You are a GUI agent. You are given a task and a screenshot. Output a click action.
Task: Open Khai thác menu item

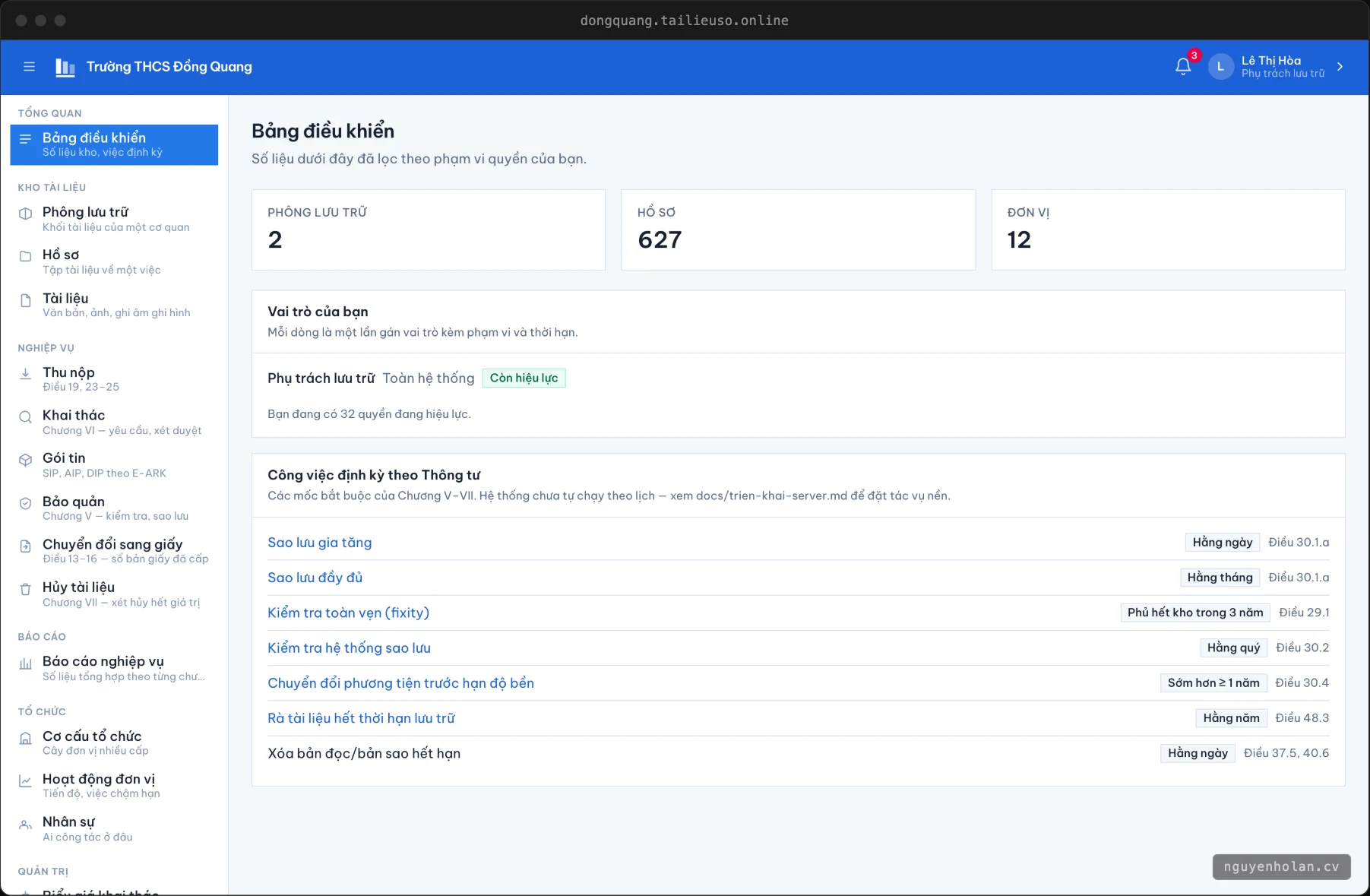click(x=114, y=422)
